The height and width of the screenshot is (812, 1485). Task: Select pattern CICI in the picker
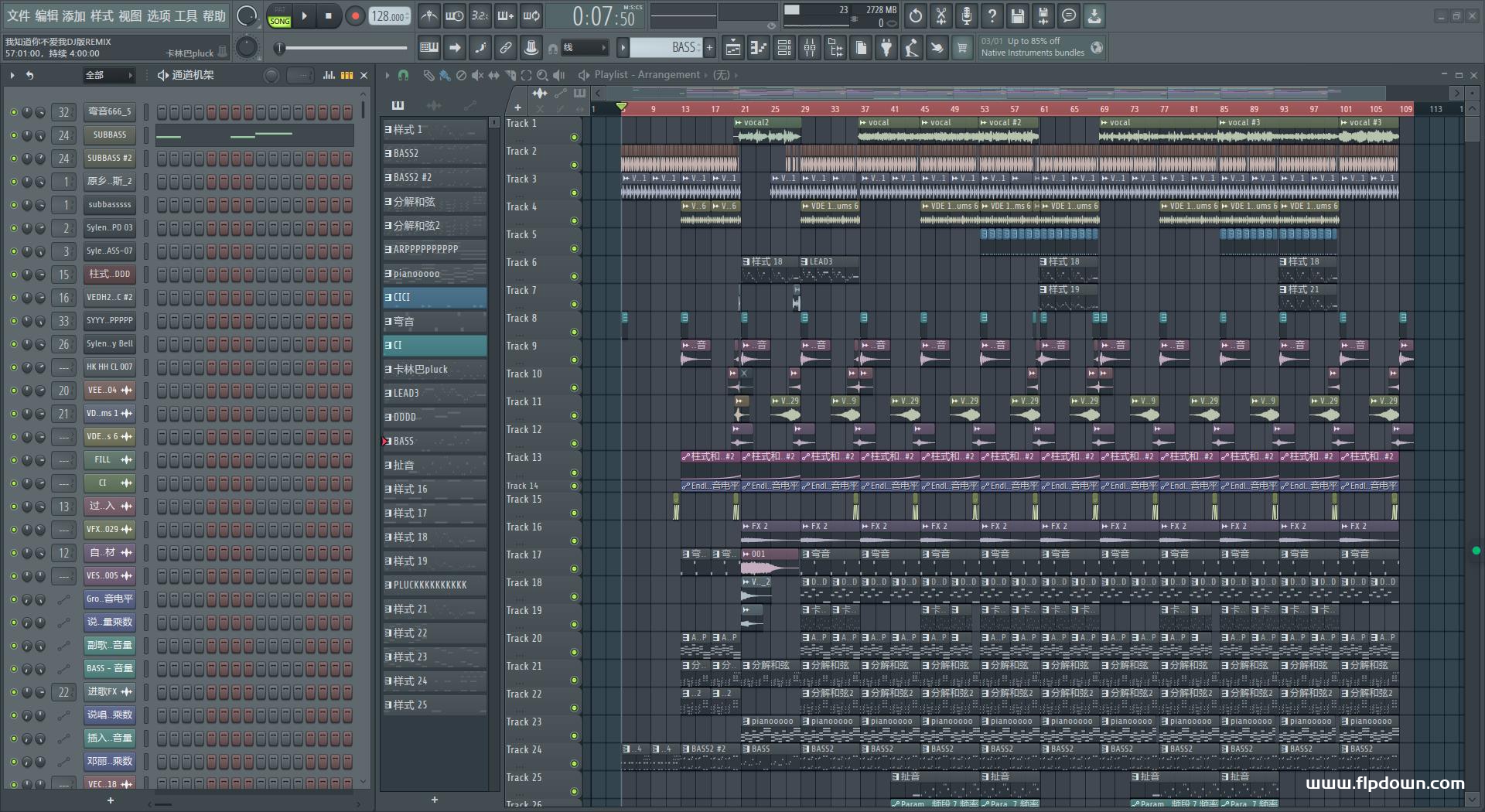pyautogui.click(x=435, y=298)
